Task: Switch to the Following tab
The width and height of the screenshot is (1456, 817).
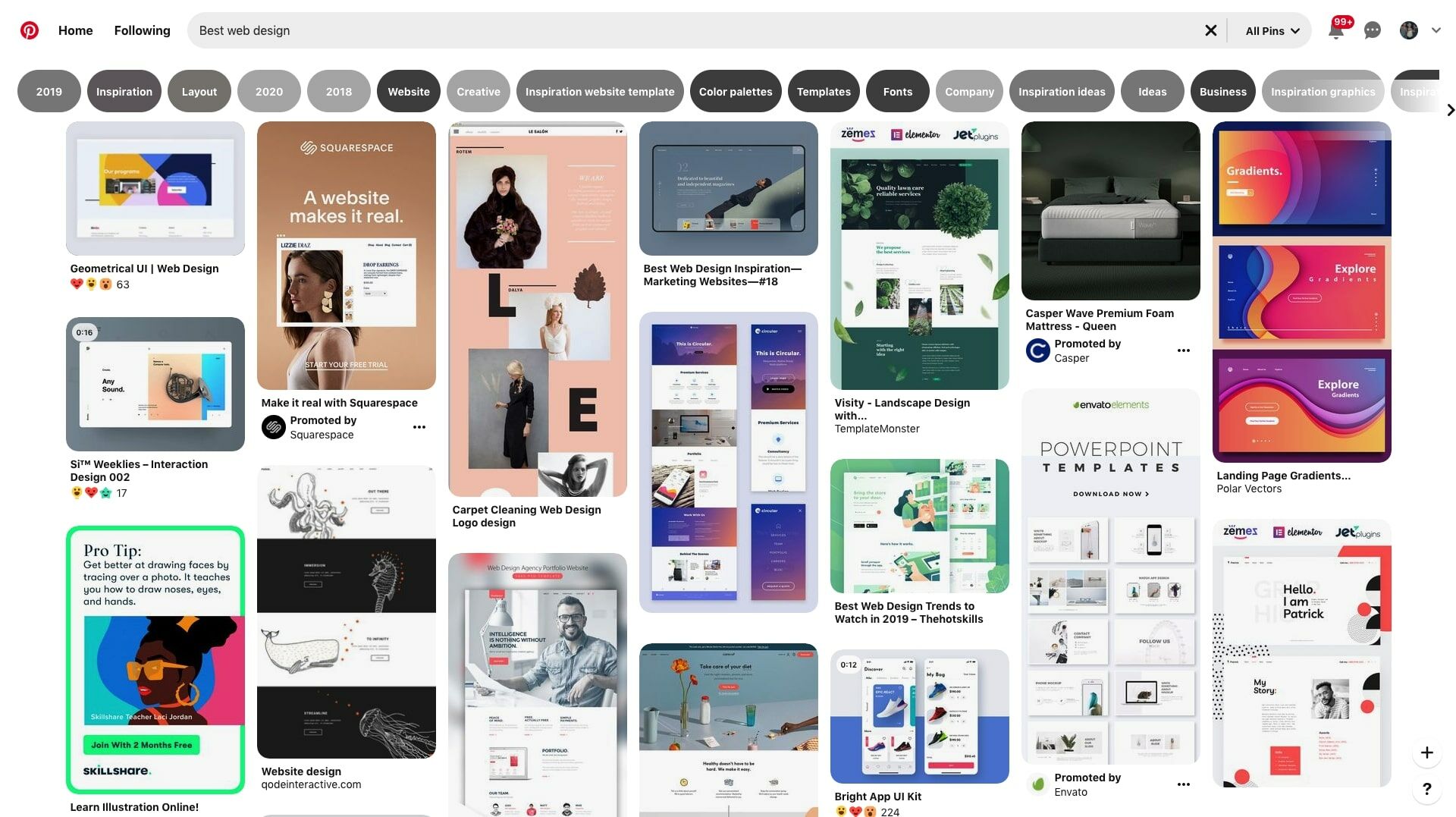Action: pyautogui.click(x=142, y=30)
